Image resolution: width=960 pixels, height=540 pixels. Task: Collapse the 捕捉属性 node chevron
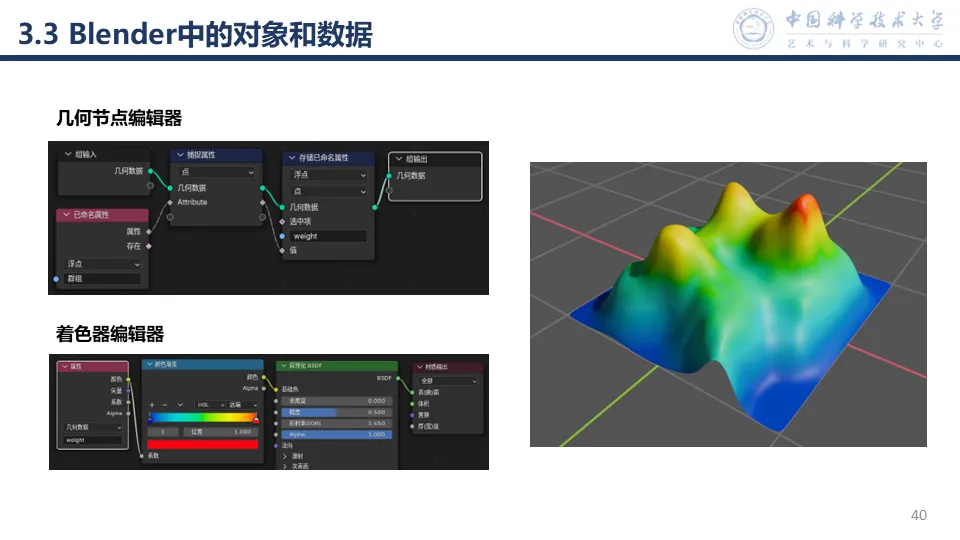pyautogui.click(x=180, y=155)
